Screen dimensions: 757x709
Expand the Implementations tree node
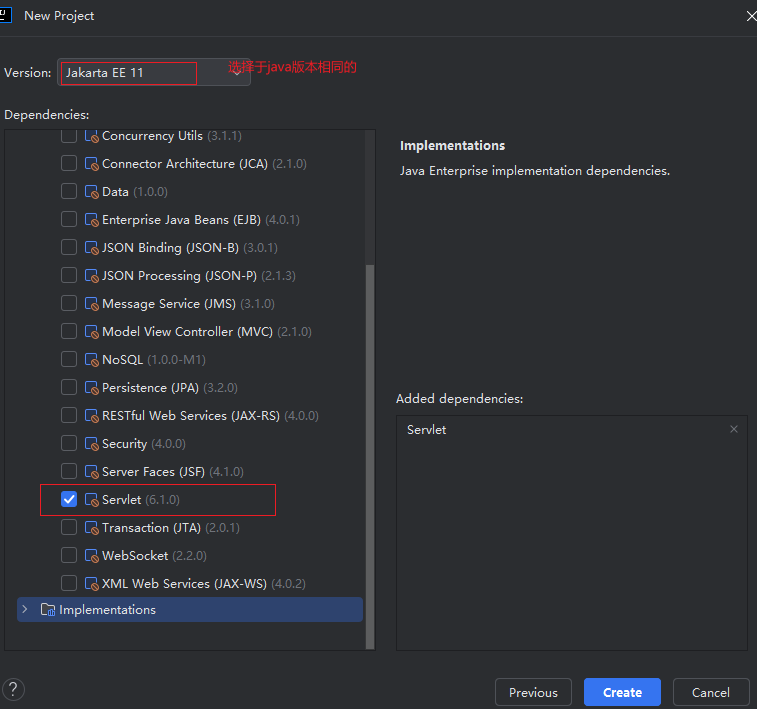coord(25,610)
